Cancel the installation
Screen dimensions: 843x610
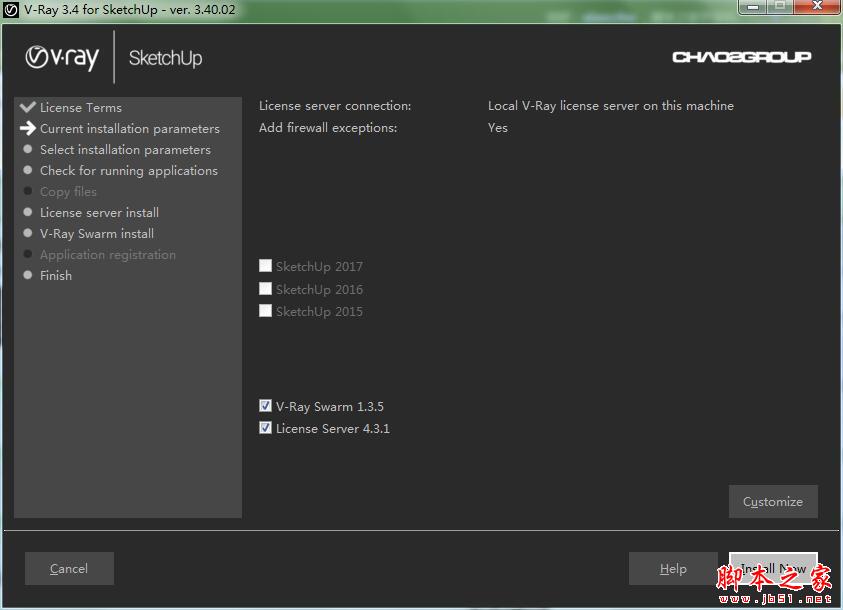tap(69, 569)
